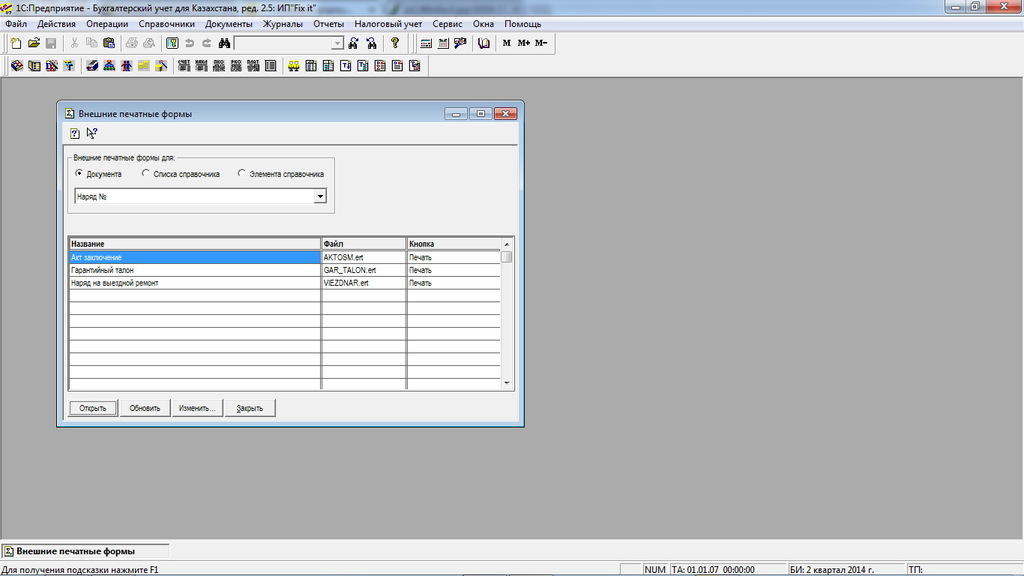The width and height of the screenshot is (1024, 576).
Task: Select the Элемента справочника radio button
Action: pos(242,174)
